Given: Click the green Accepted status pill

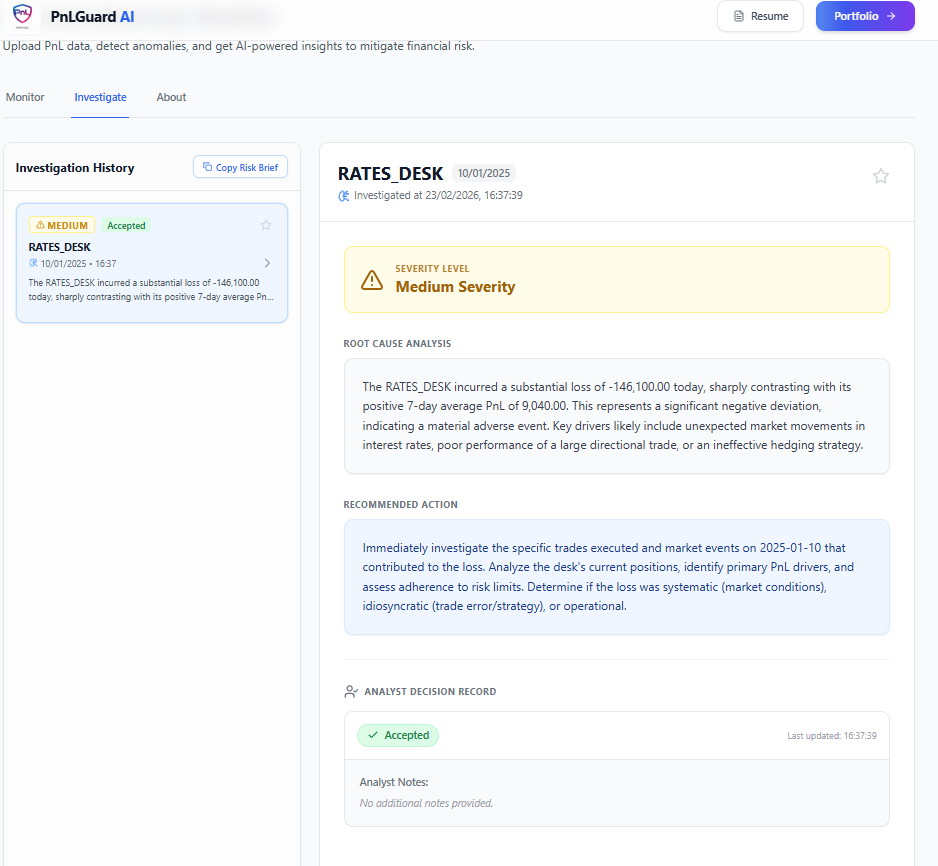Looking at the screenshot, I should click(x=398, y=735).
